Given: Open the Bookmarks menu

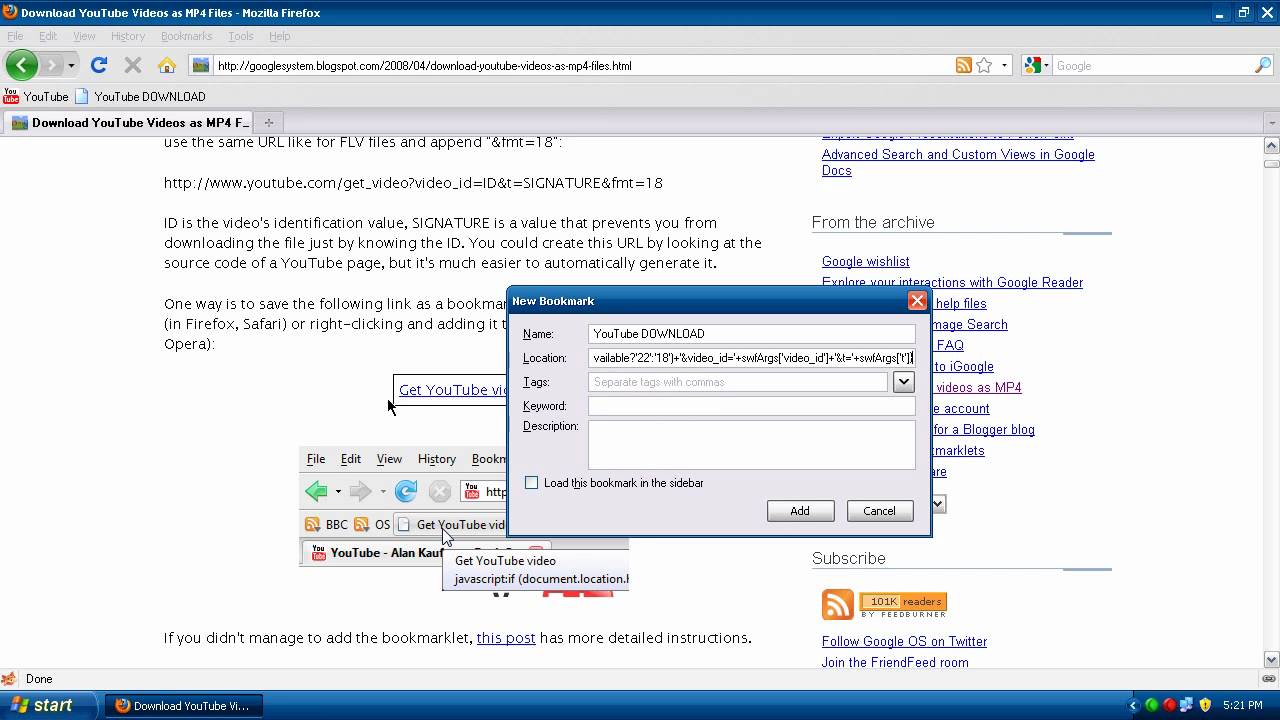Looking at the screenshot, I should pyautogui.click(x=187, y=36).
